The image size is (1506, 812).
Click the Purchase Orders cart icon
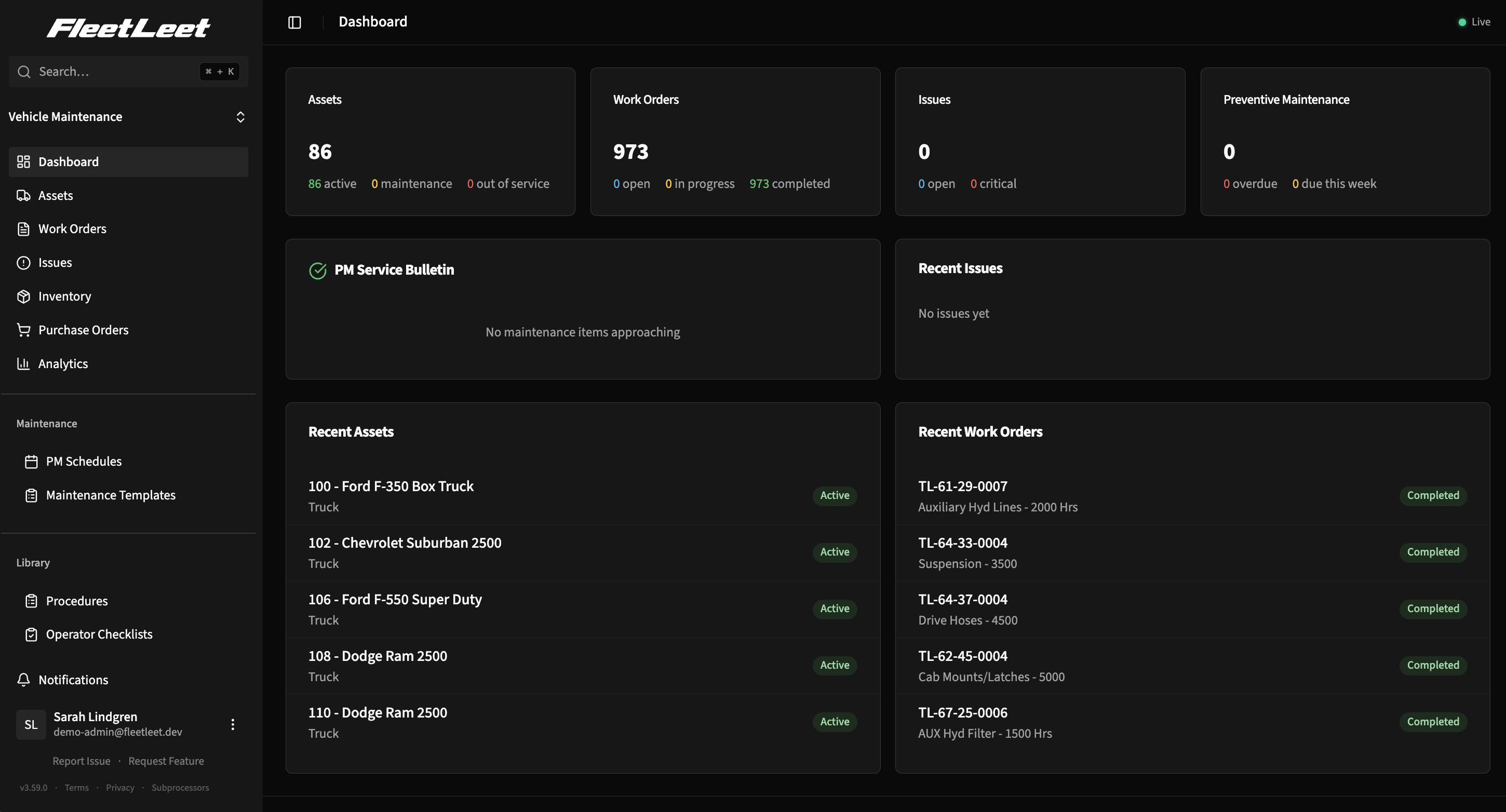click(23, 330)
